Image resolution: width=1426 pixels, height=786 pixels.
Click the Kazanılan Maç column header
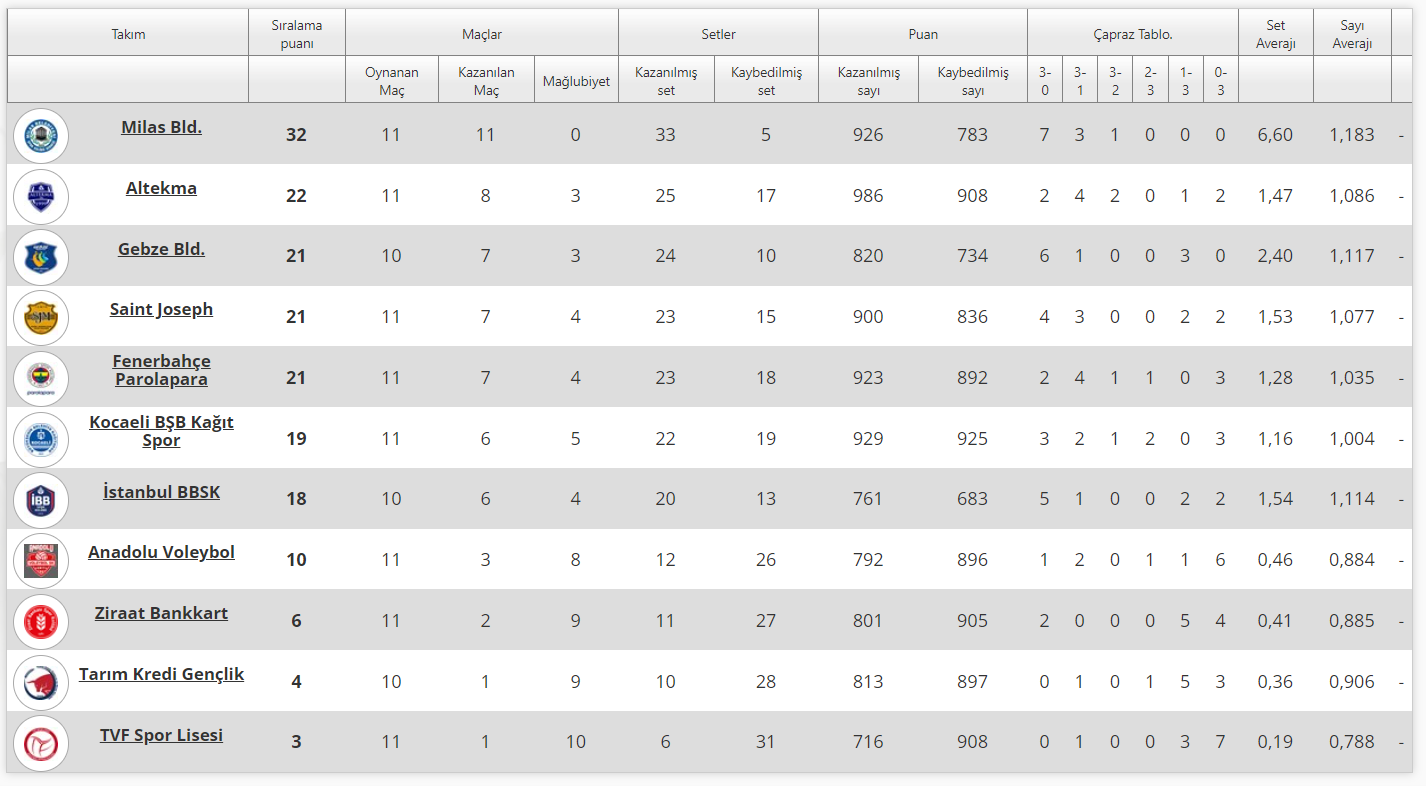point(485,81)
